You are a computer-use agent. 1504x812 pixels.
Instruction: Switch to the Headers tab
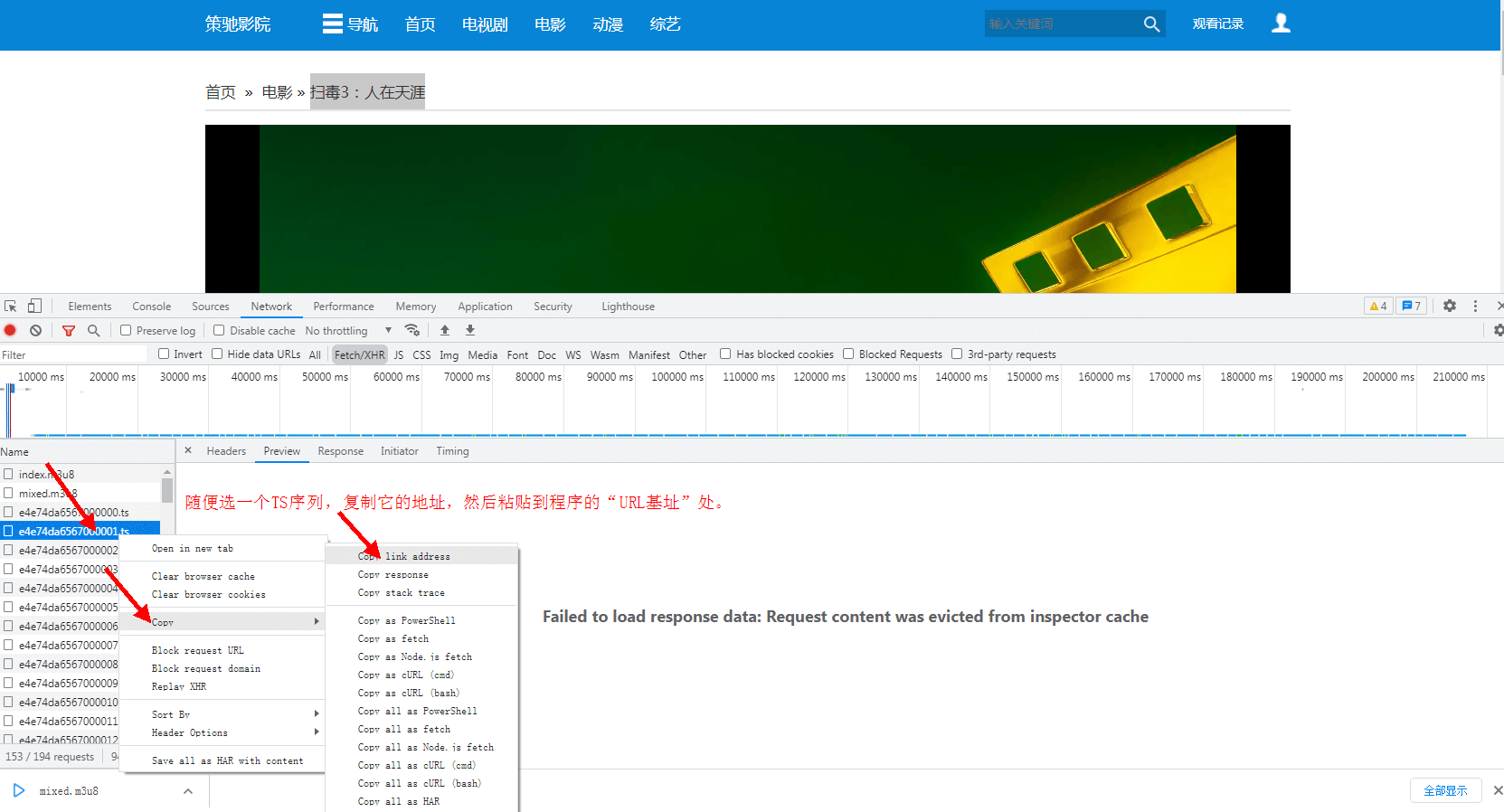coord(226,451)
